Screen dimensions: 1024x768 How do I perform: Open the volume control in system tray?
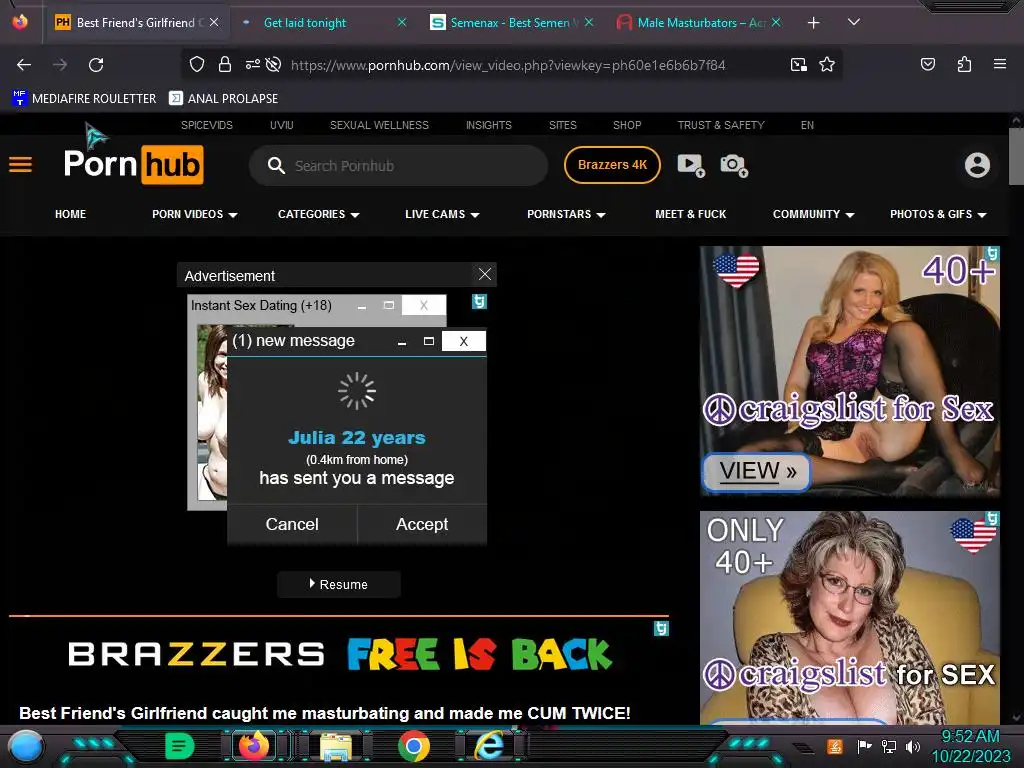[x=913, y=746]
